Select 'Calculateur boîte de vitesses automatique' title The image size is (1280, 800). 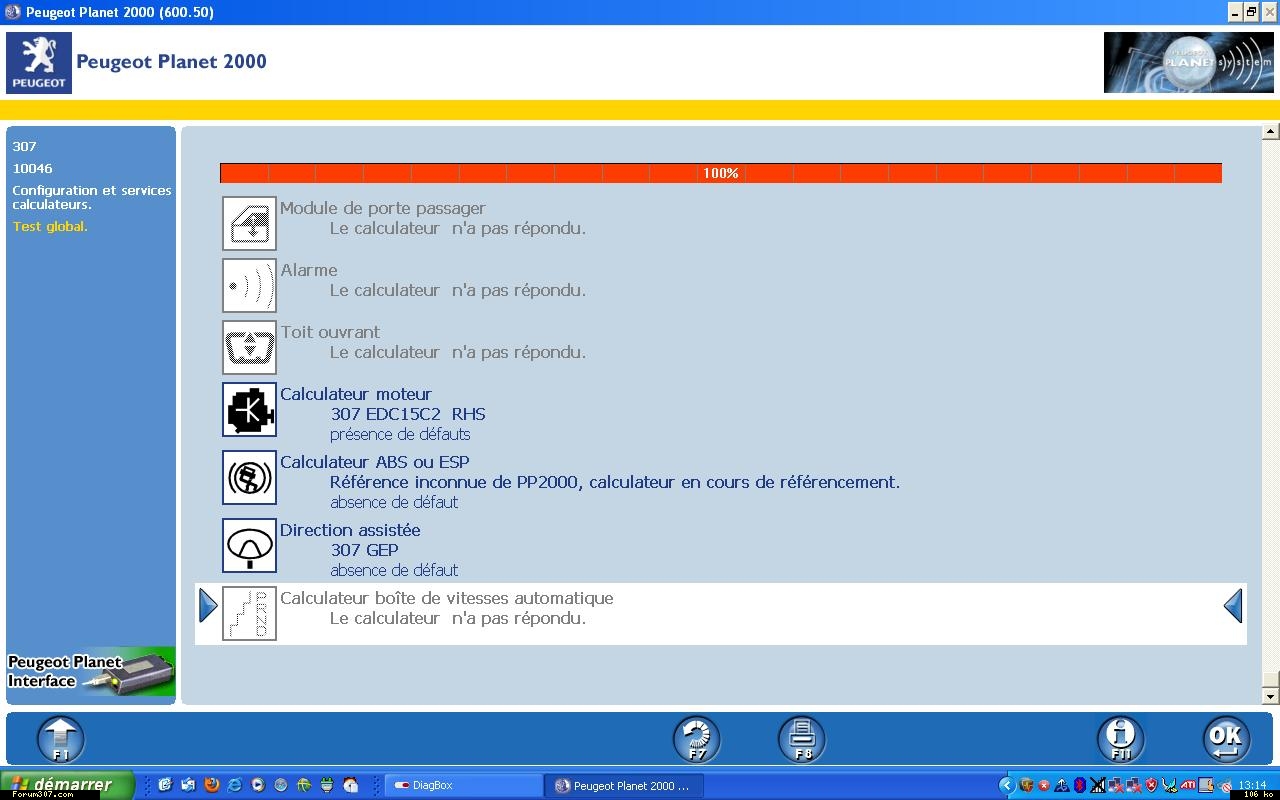447,598
